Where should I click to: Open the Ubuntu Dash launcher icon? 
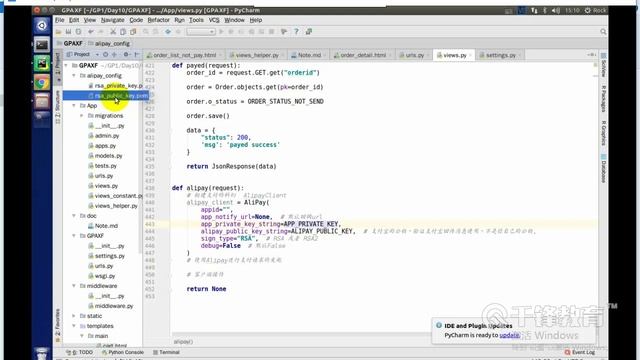coord(42,26)
